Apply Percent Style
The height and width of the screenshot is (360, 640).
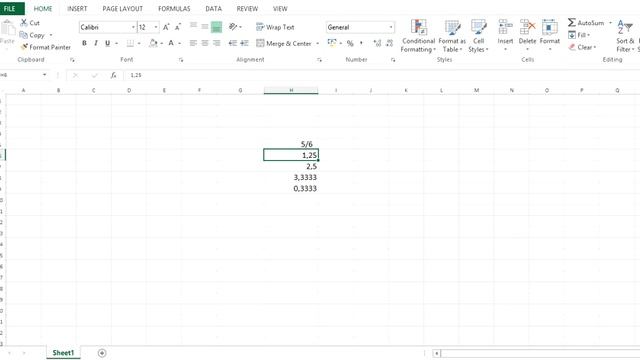[350, 43]
